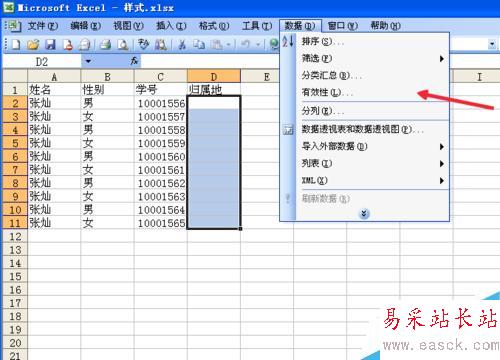
Task: Click the Print Preview icon
Action: (x=123, y=44)
